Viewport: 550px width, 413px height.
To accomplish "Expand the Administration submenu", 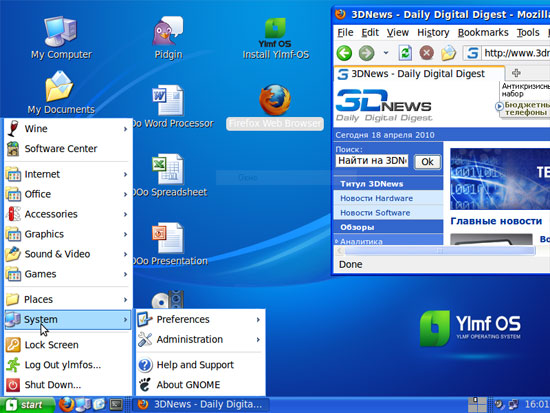I will [200, 339].
